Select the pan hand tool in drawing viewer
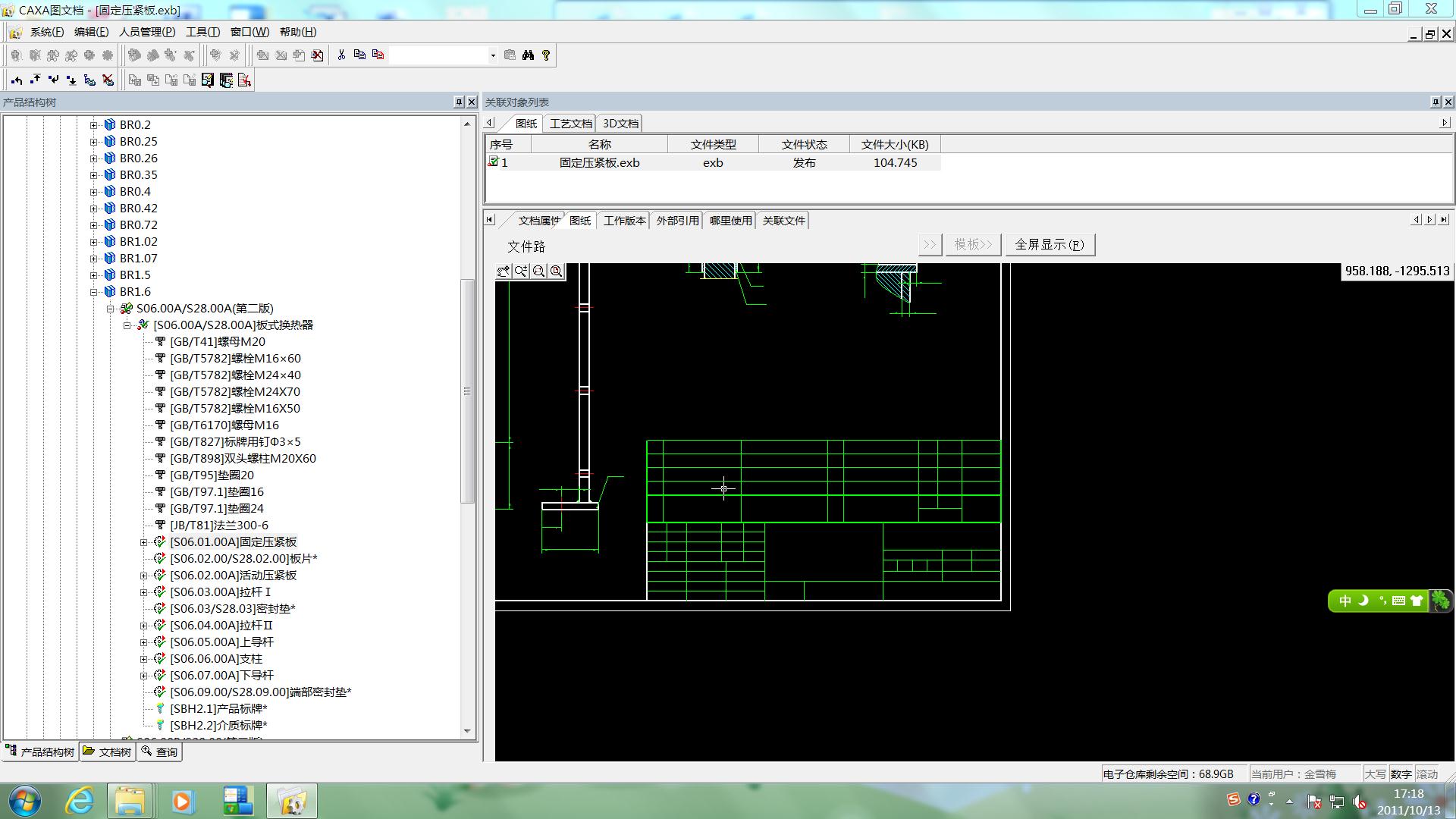 [504, 271]
